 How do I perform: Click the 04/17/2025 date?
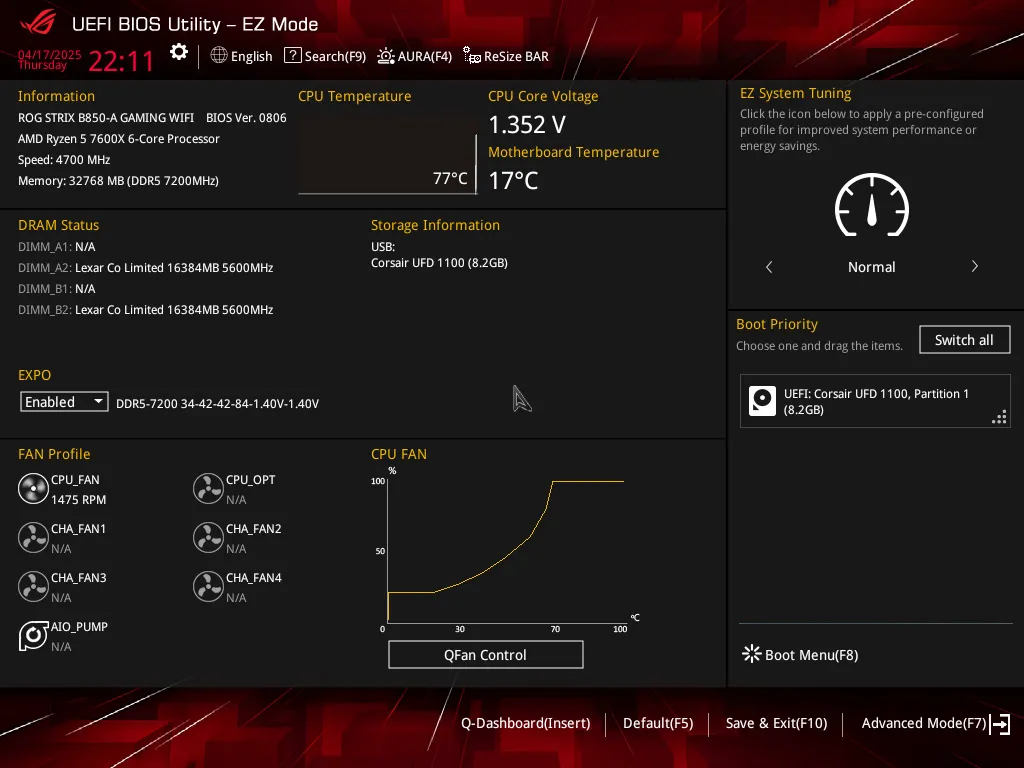click(50, 54)
